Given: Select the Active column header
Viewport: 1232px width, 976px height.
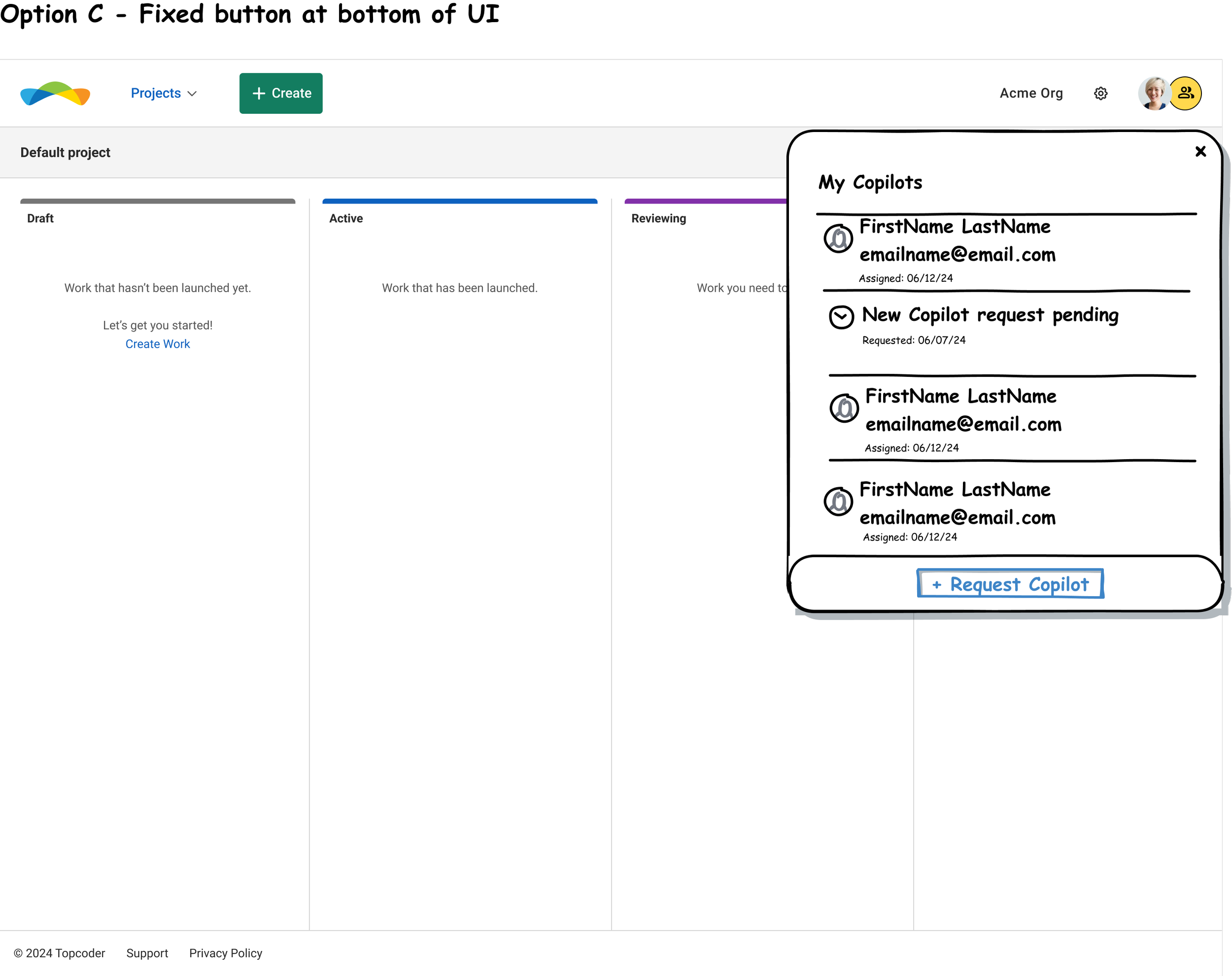Looking at the screenshot, I should tap(346, 218).
